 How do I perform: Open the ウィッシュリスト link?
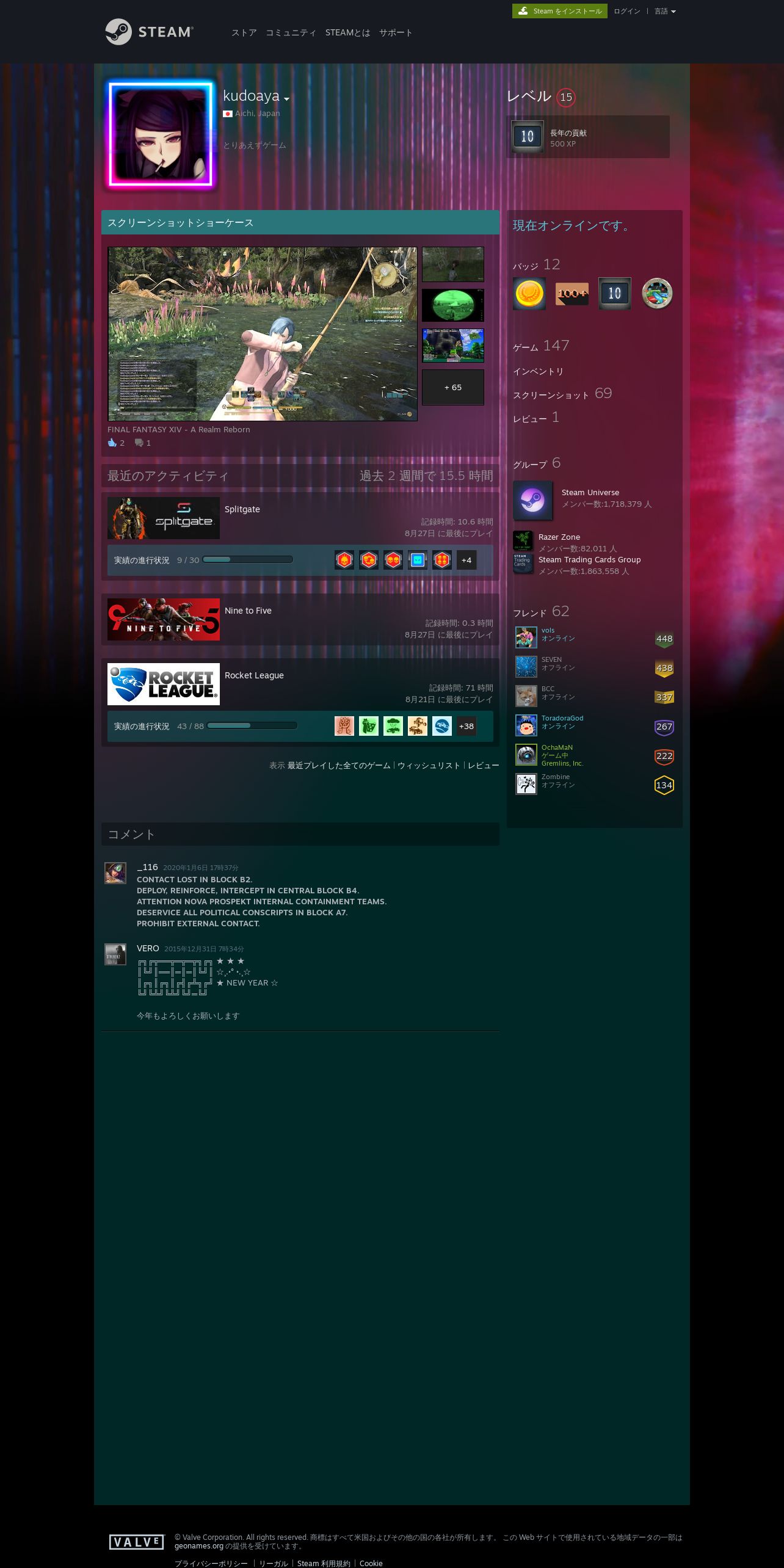429,765
